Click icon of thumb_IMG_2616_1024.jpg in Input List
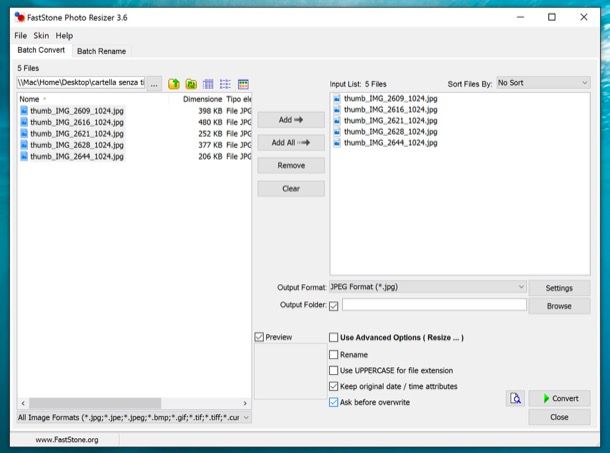 pos(337,109)
